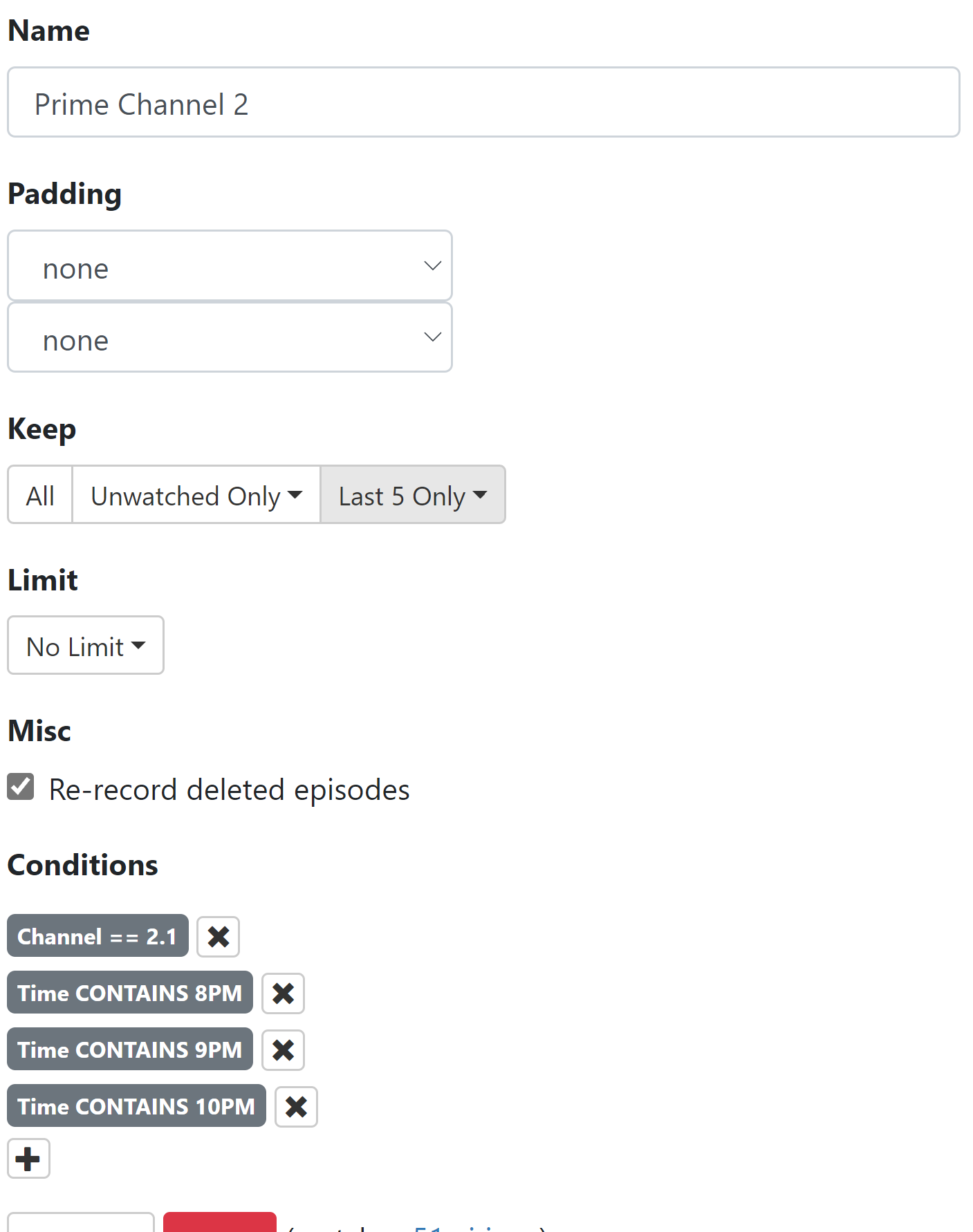Select the All keep option
Viewport: 973px width, 1232px height.
(x=40, y=495)
